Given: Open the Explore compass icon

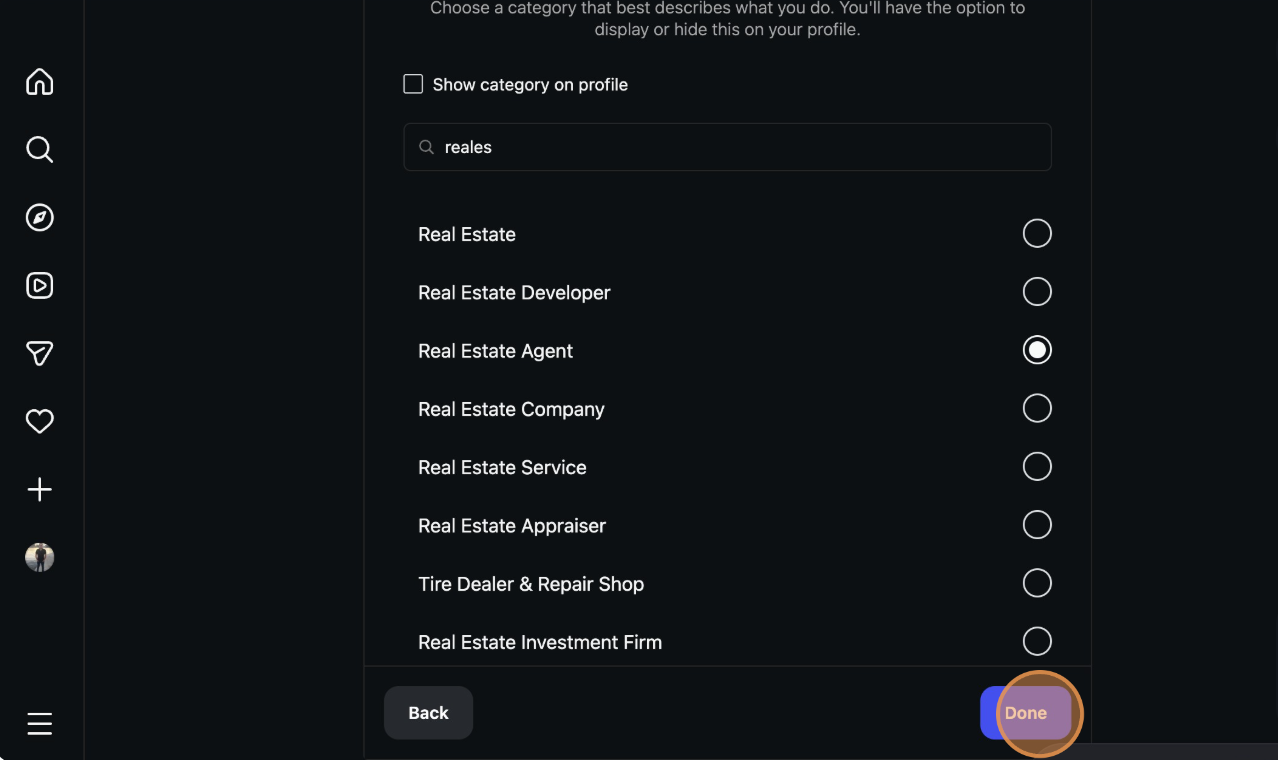Looking at the screenshot, I should [x=39, y=217].
